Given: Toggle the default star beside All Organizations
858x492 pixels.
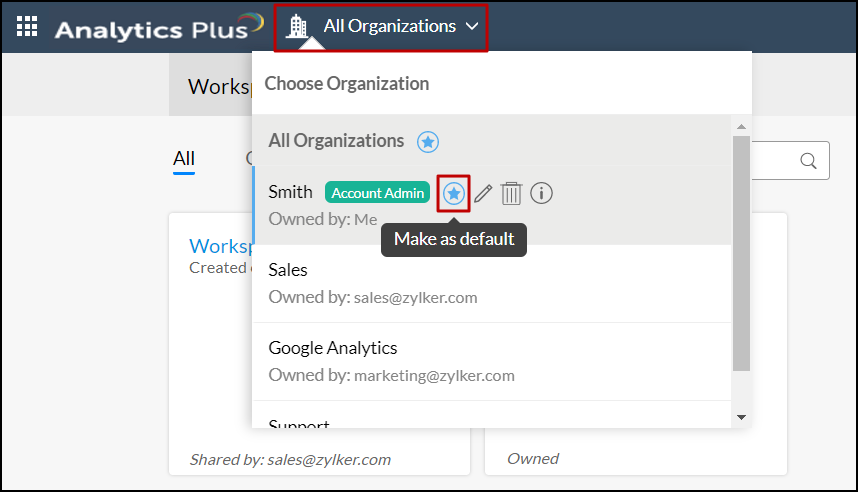Looking at the screenshot, I should point(428,142).
